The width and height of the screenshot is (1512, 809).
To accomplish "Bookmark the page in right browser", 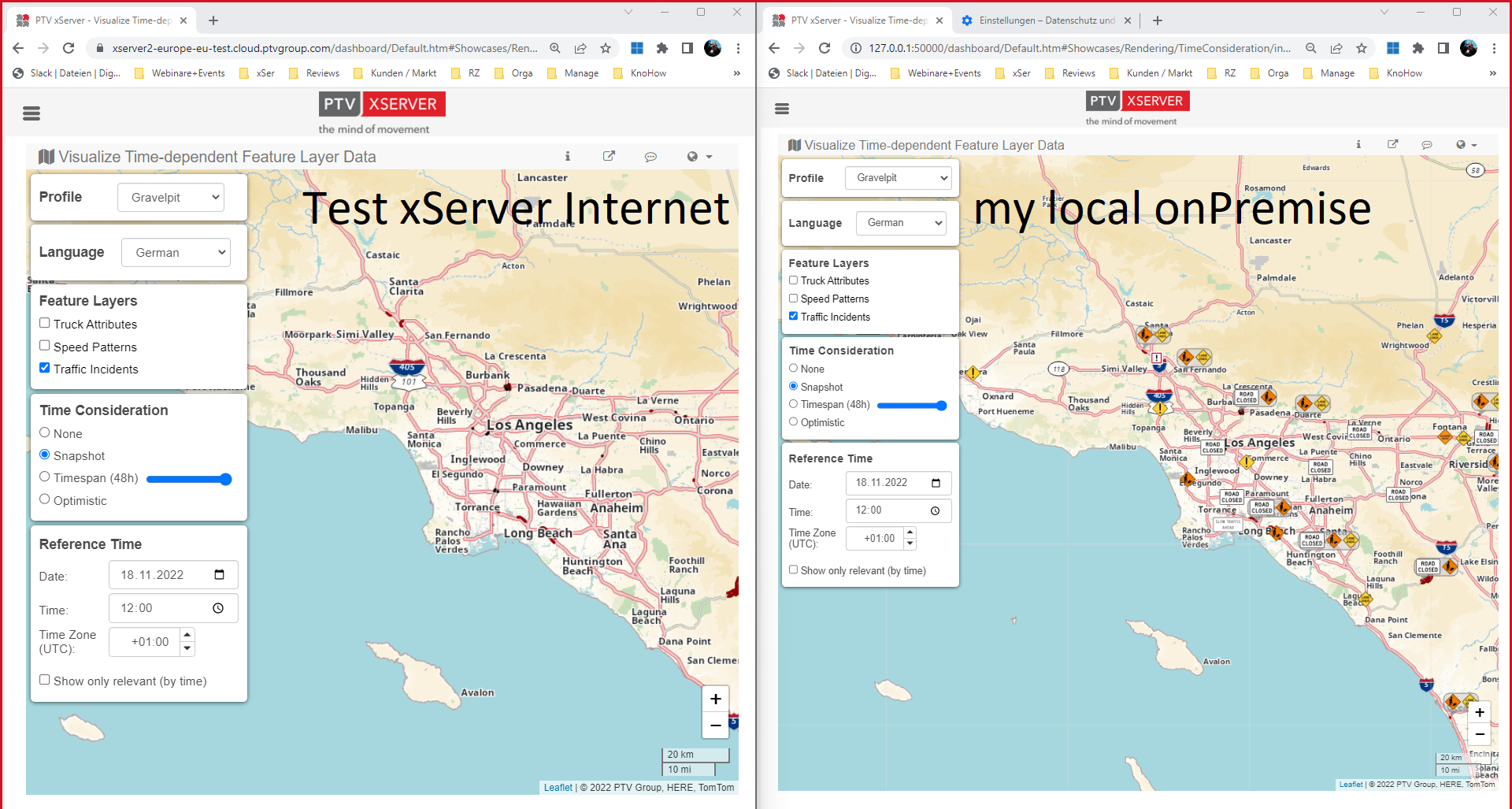I will [x=1362, y=48].
